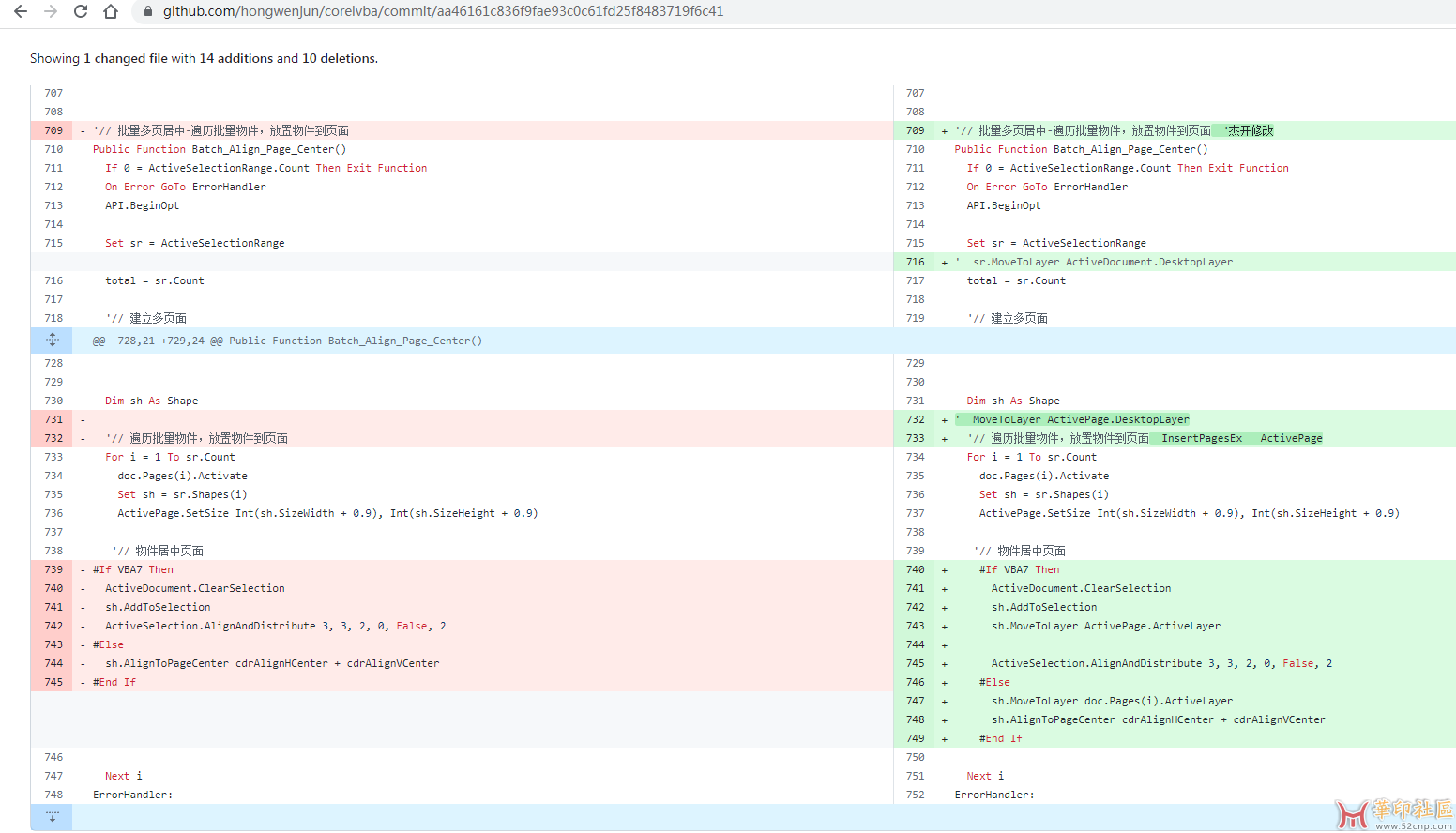1456x833 pixels.
Task: Click left 'ErrorHandler:' line 748
Action: pyautogui.click(x=132, y=795)
